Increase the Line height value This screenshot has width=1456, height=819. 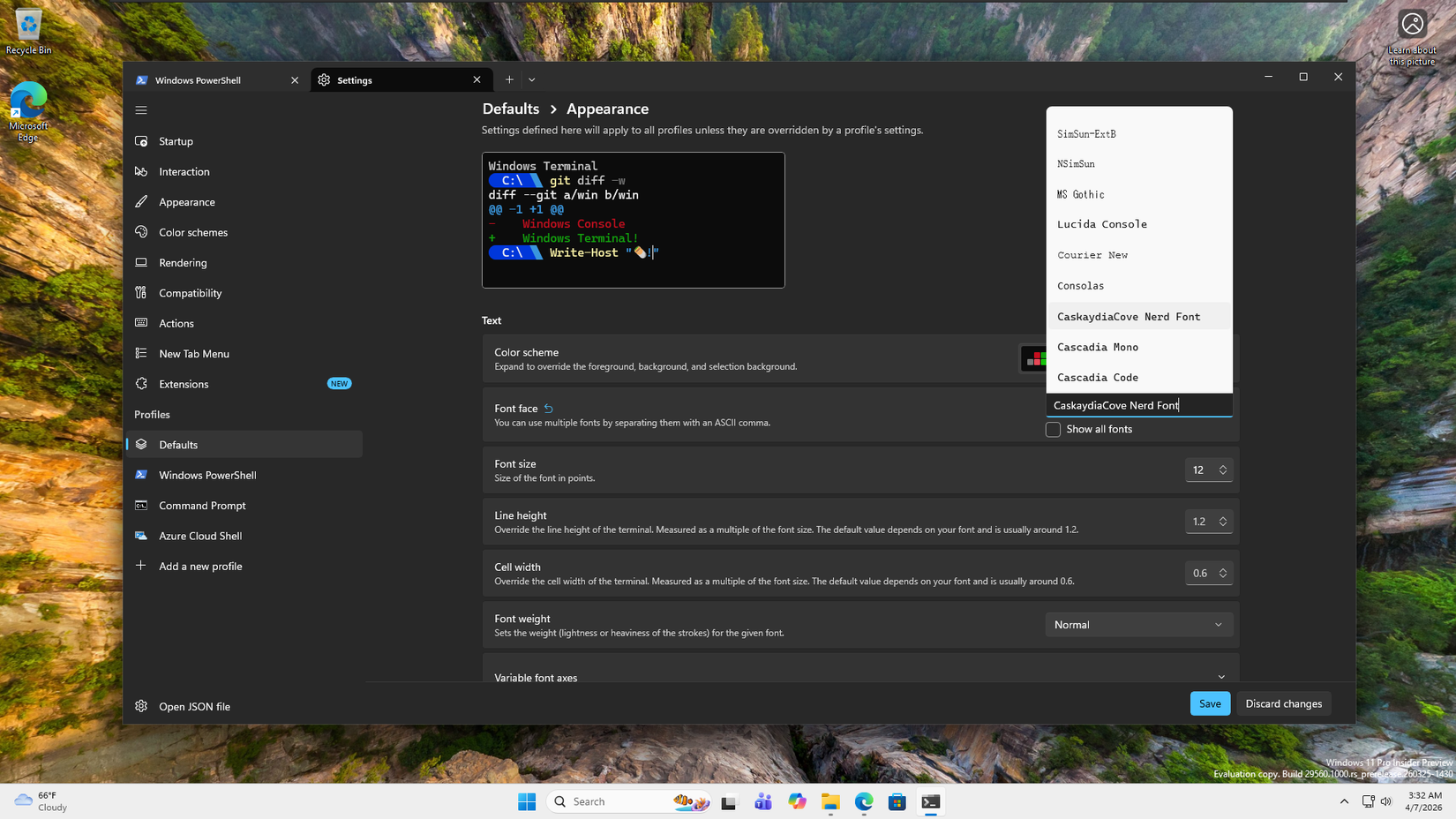point(1221,516)
